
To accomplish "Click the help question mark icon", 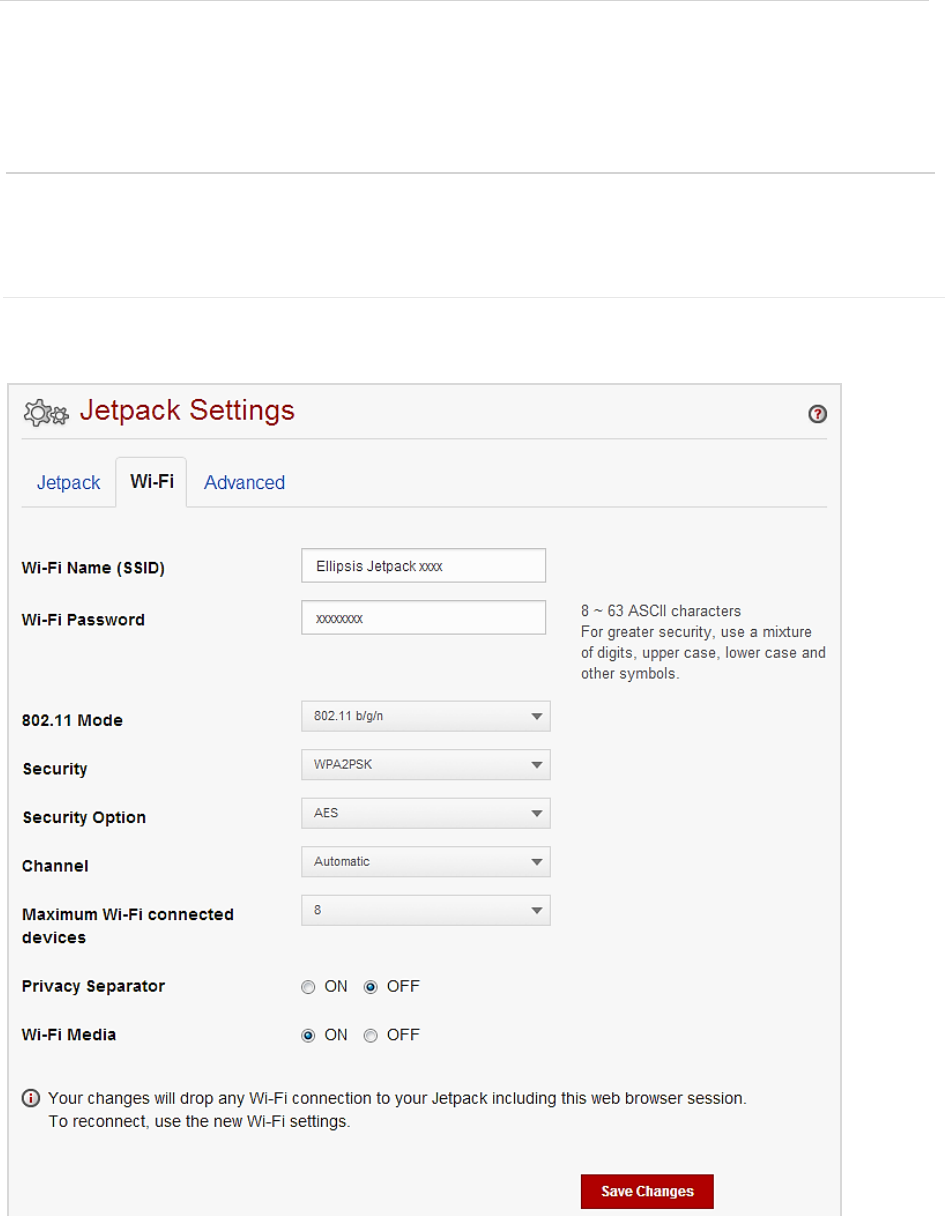I will (817, 415).
